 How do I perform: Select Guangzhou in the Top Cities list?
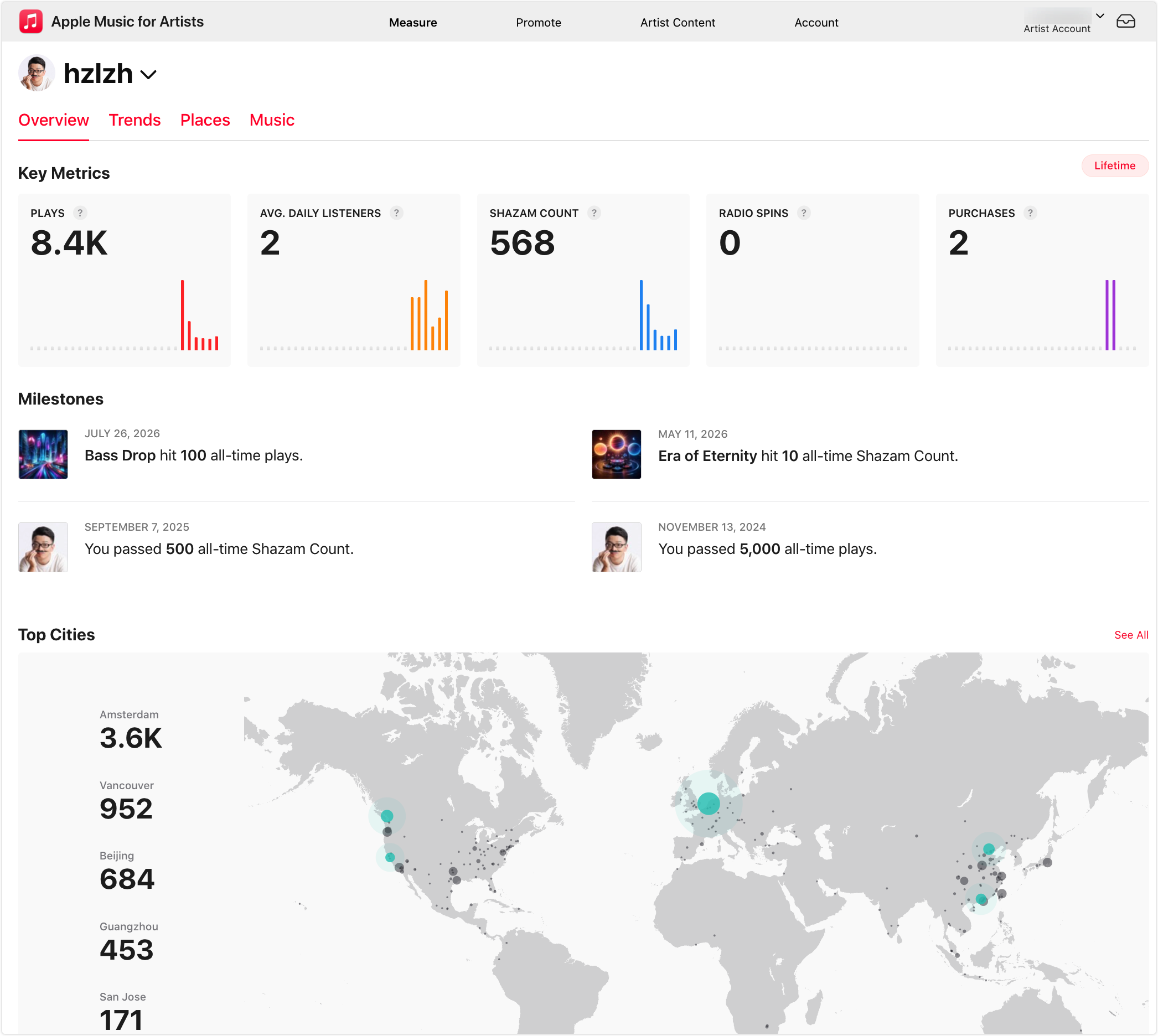click(x=128, y=942)
